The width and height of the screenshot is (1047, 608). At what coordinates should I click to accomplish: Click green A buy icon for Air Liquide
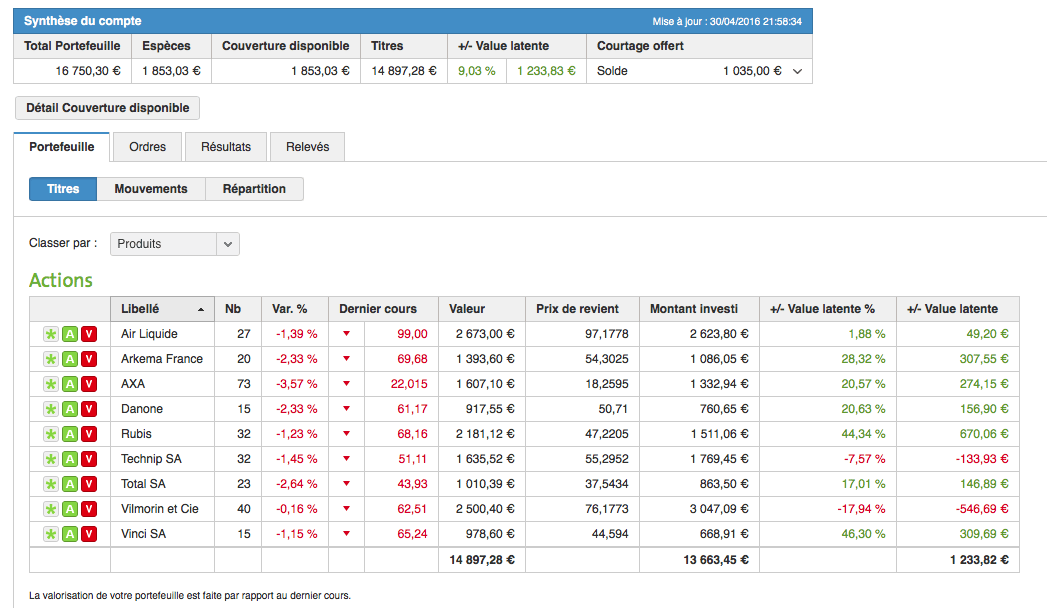coord(70,334)
